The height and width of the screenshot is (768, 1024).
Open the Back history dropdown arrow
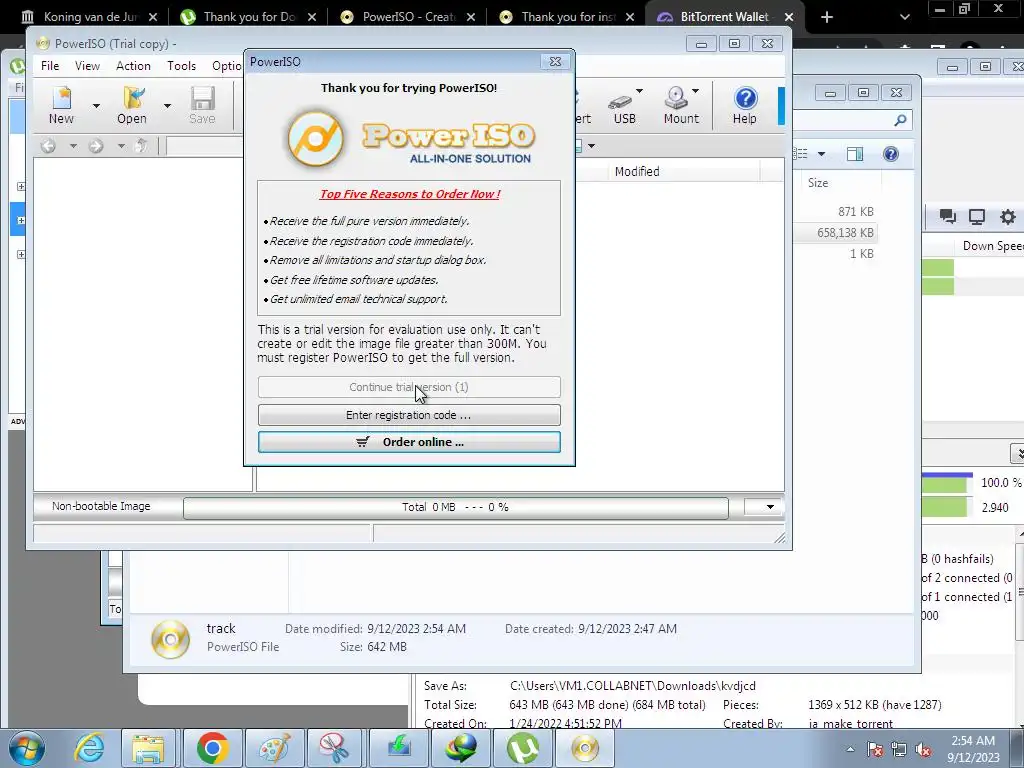pos(73,146)
